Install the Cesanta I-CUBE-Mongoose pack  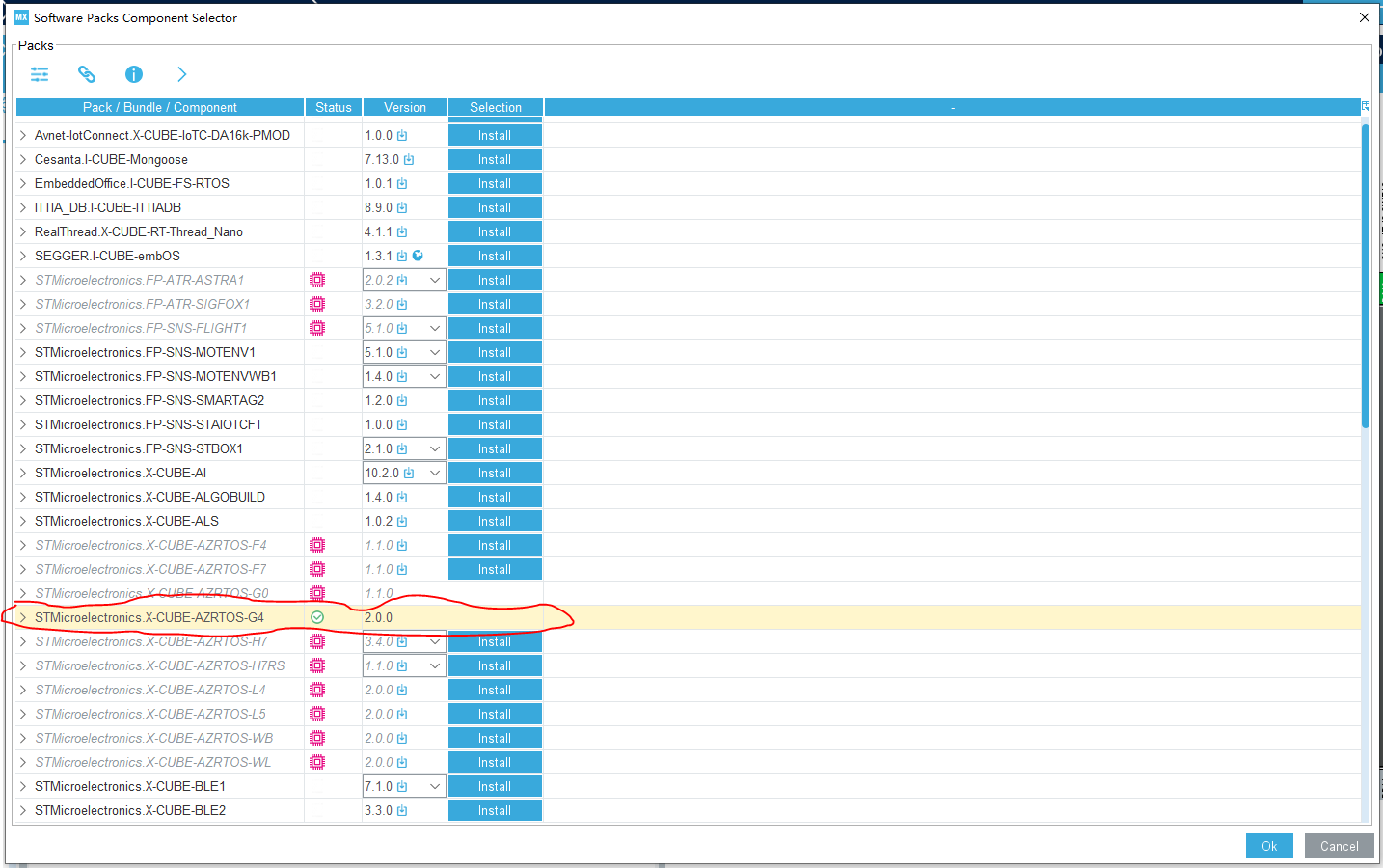pos(495,159)
